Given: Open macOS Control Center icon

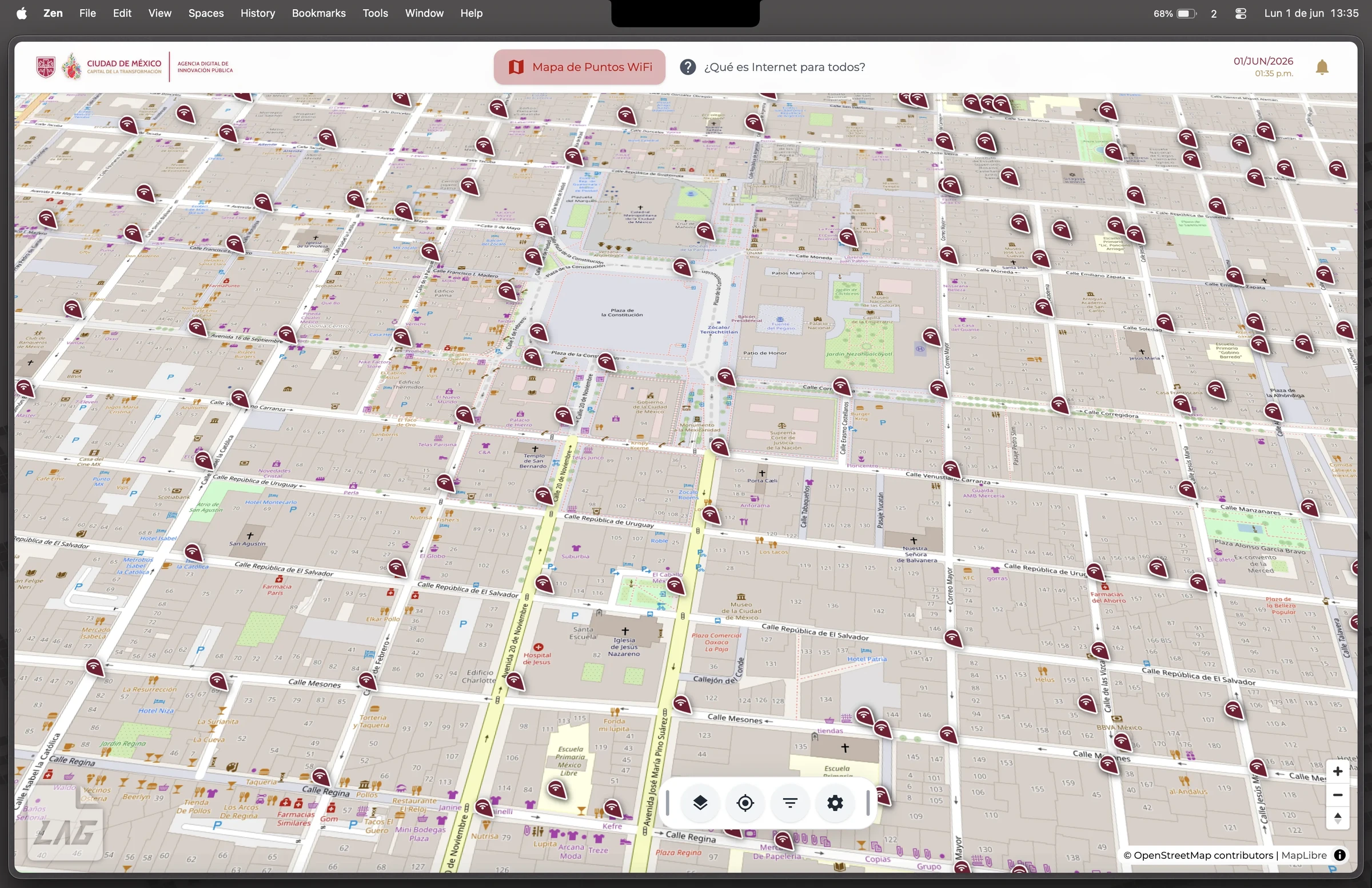Looking at the screenshot, I should click(x=1241, y=13).
